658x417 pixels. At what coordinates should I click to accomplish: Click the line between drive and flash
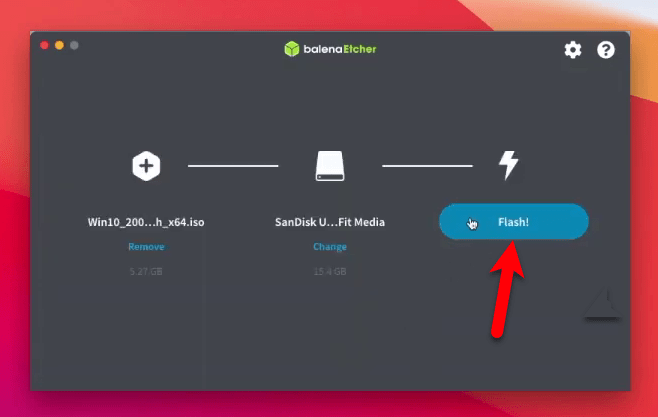(427, 166)
